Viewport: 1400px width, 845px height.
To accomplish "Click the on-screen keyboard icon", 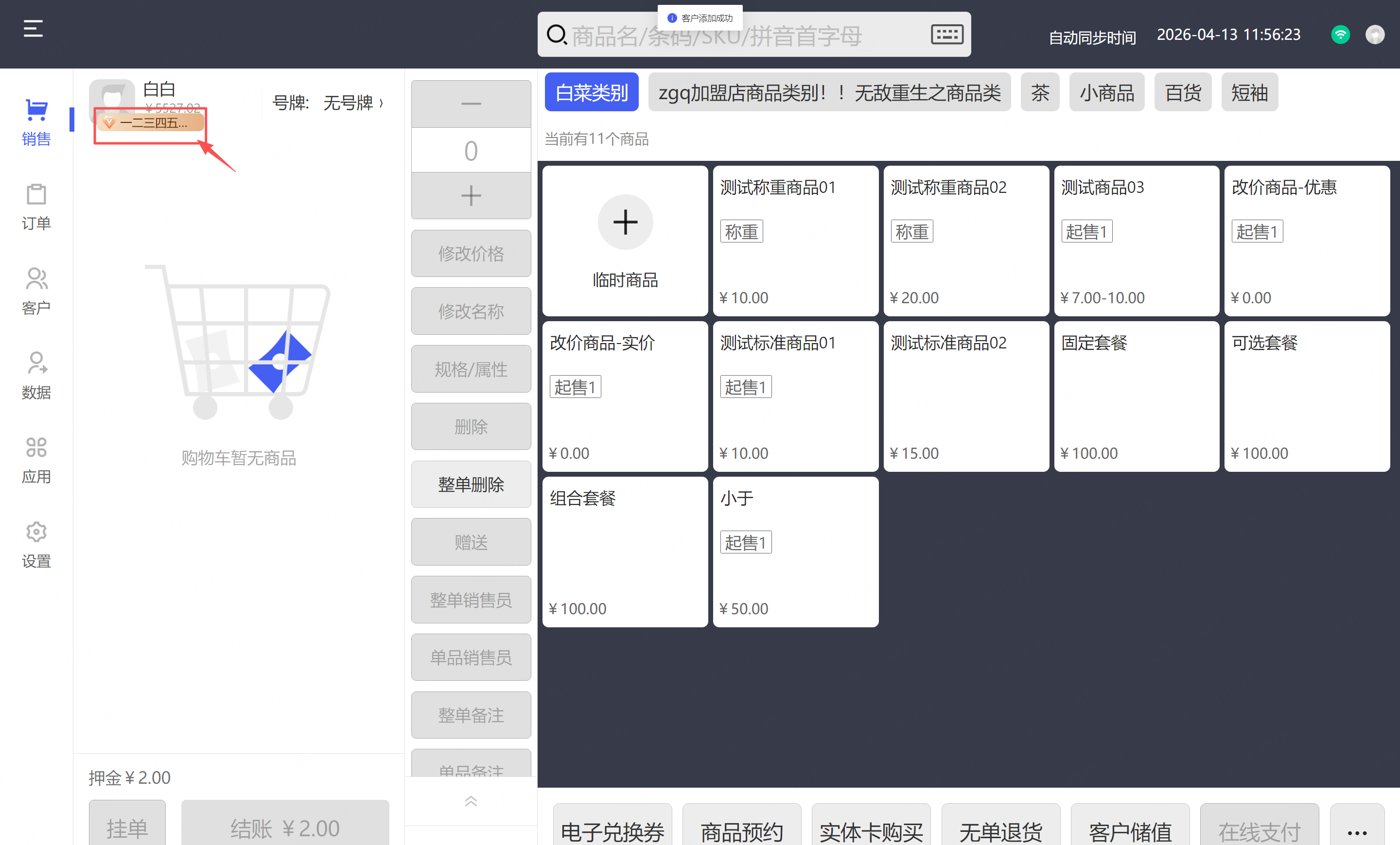I will (946, 34).
